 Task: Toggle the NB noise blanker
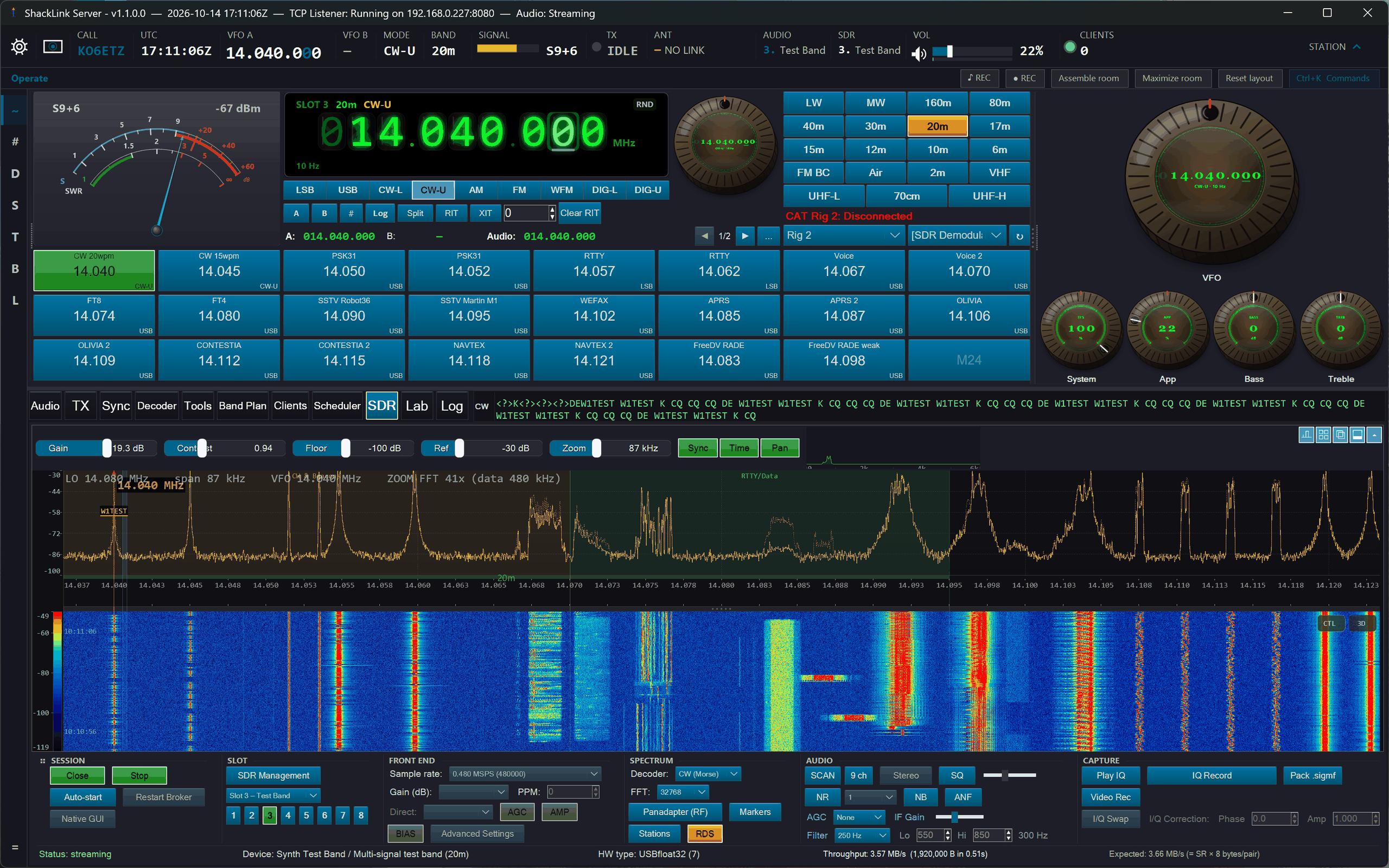(x=920, y=797)
